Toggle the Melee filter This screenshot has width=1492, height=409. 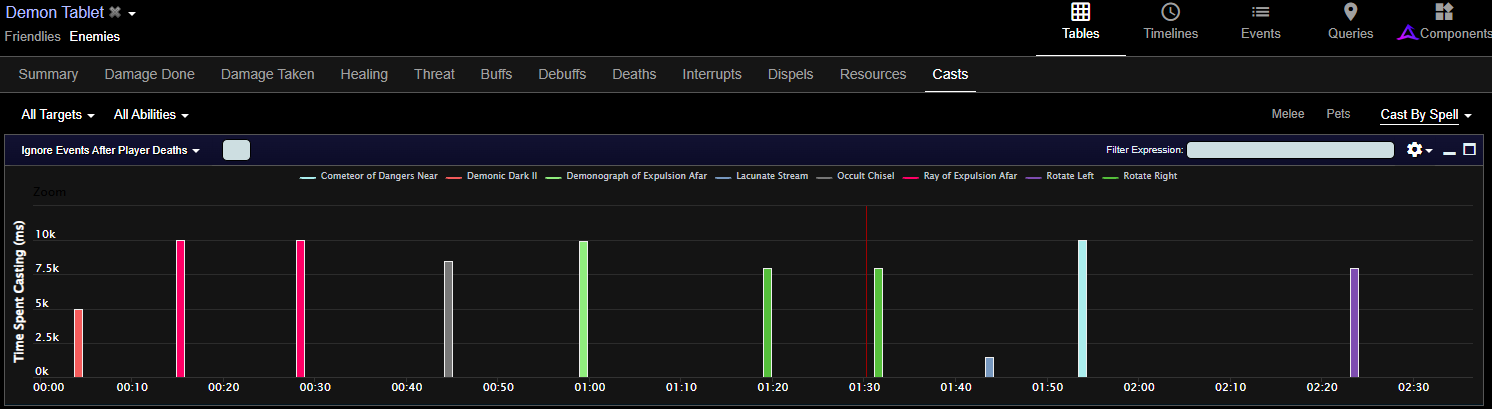1287,114
